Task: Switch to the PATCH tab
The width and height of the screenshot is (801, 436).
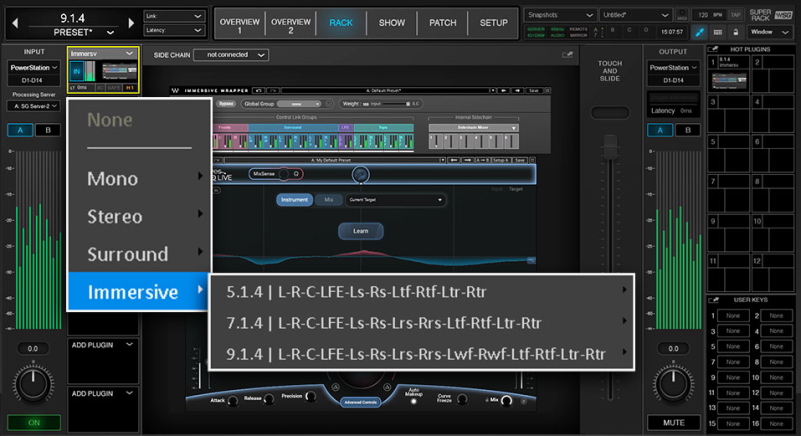Action: pos(442,24)
